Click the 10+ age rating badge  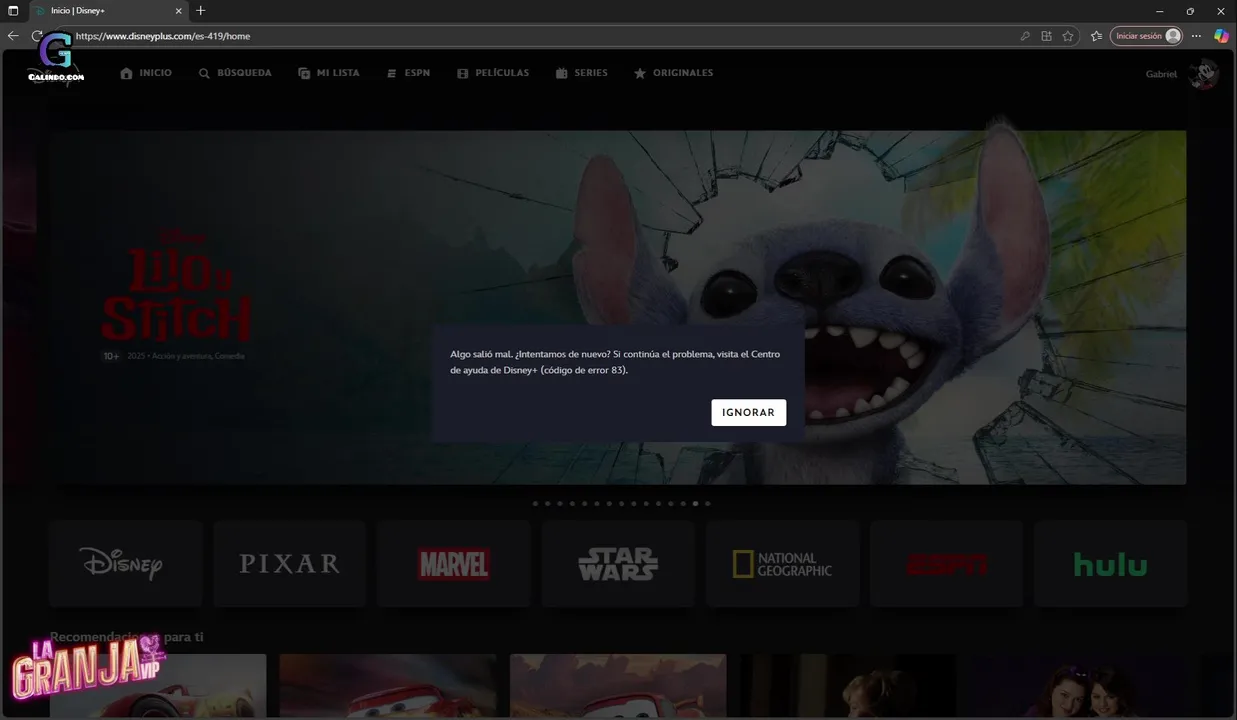111,356
